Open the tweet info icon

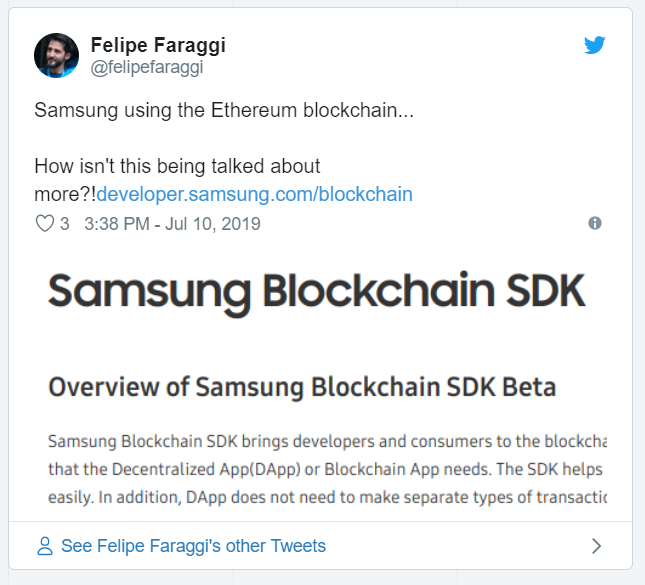(595, 223)
